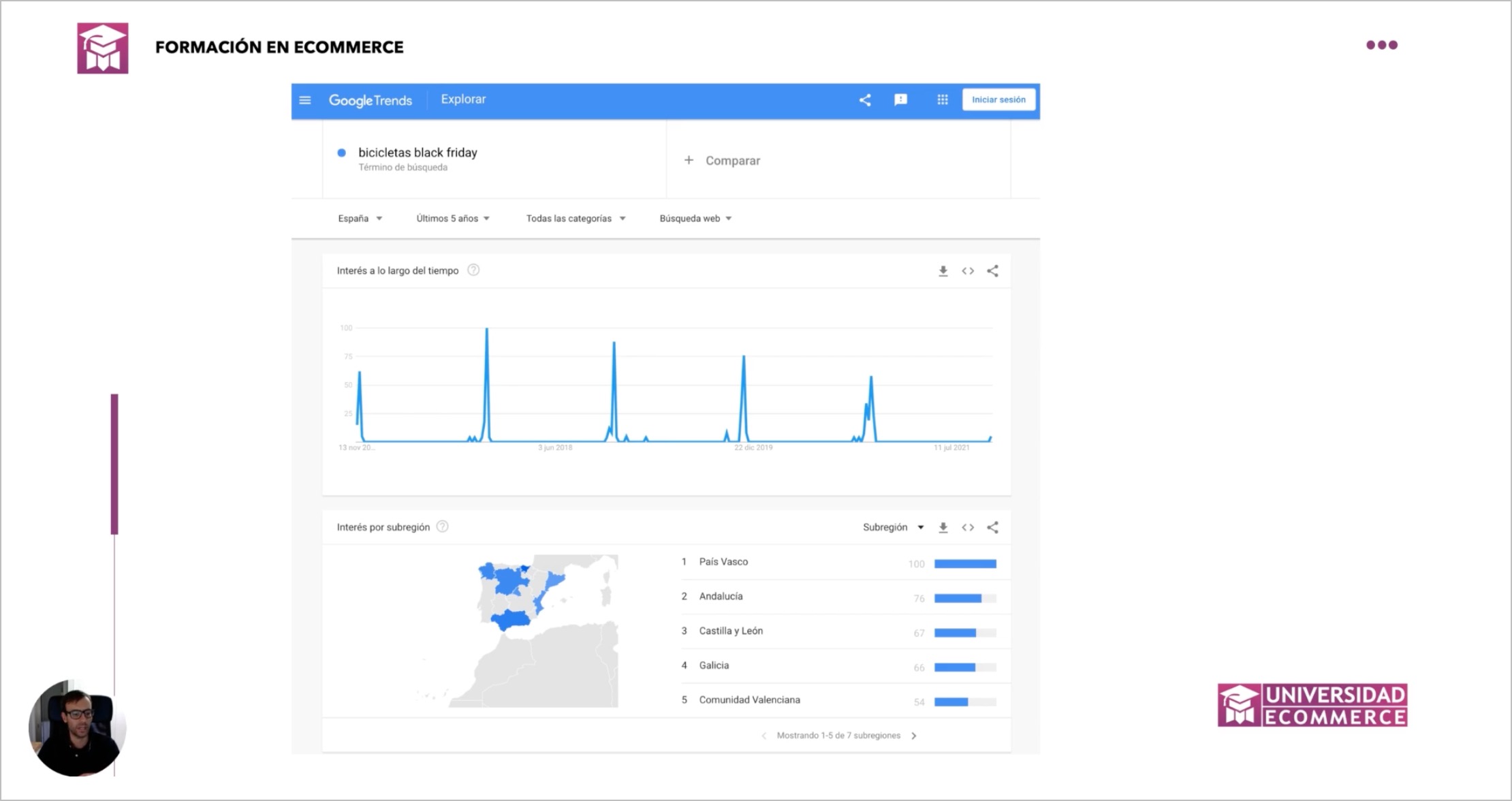
Task: Click the blue dot beside search term
Action: (x=342, y=153)
